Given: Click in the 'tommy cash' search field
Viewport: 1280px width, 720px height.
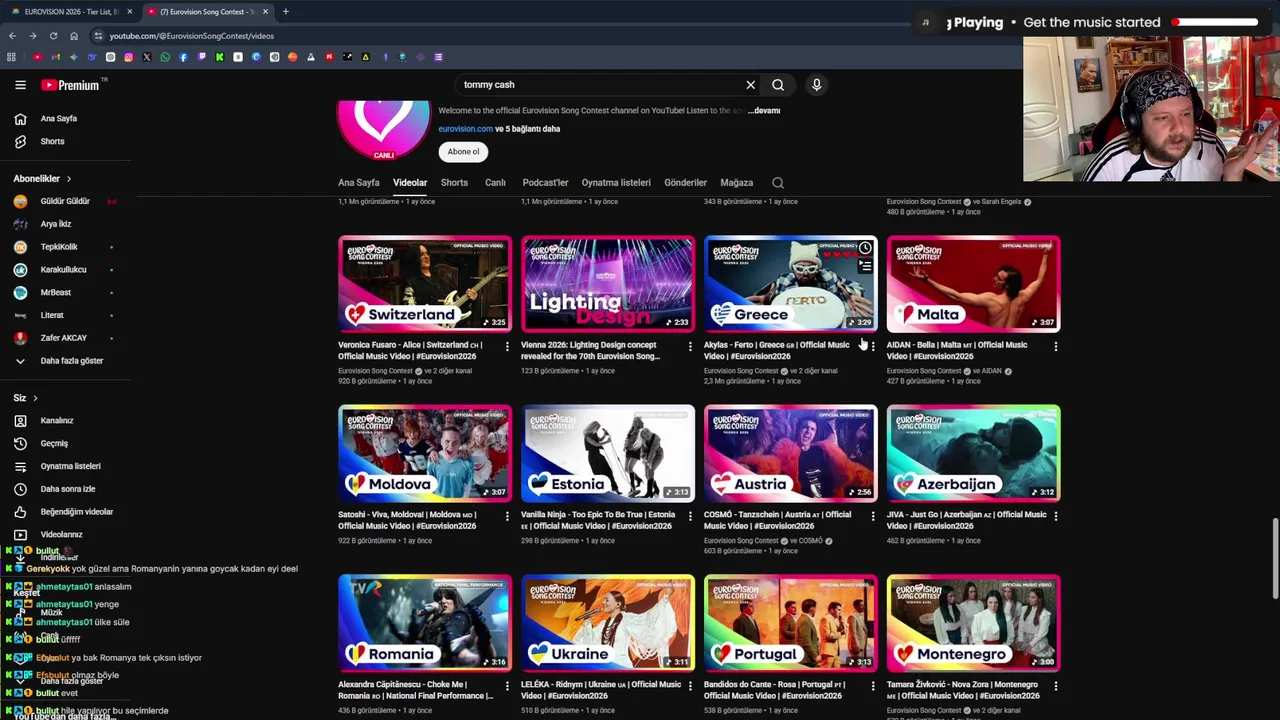Looking at the screenshot, I should coord(600,85).
